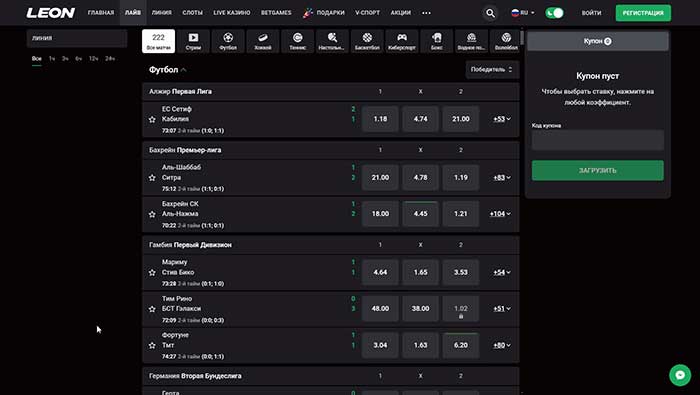
Task: Open the Алжир Первая Лига league header
Action: [x=331, y=91]
